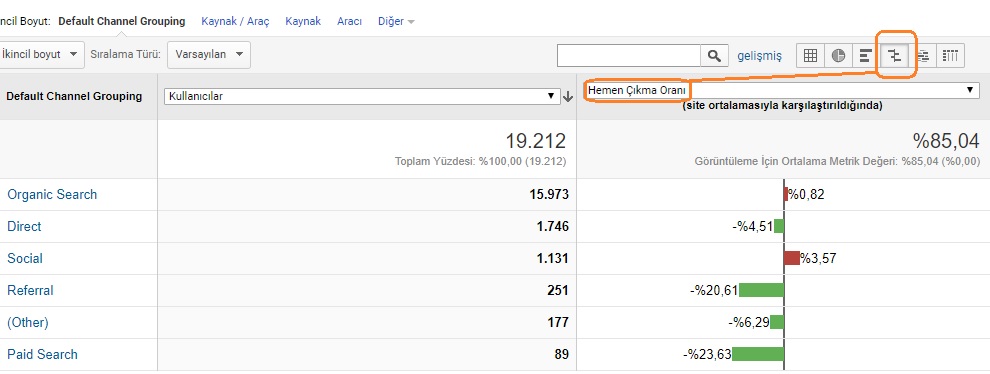Open the Organic Search channel link
The image size is (990, 374).
pyautogui.click(x=52, y=195)
